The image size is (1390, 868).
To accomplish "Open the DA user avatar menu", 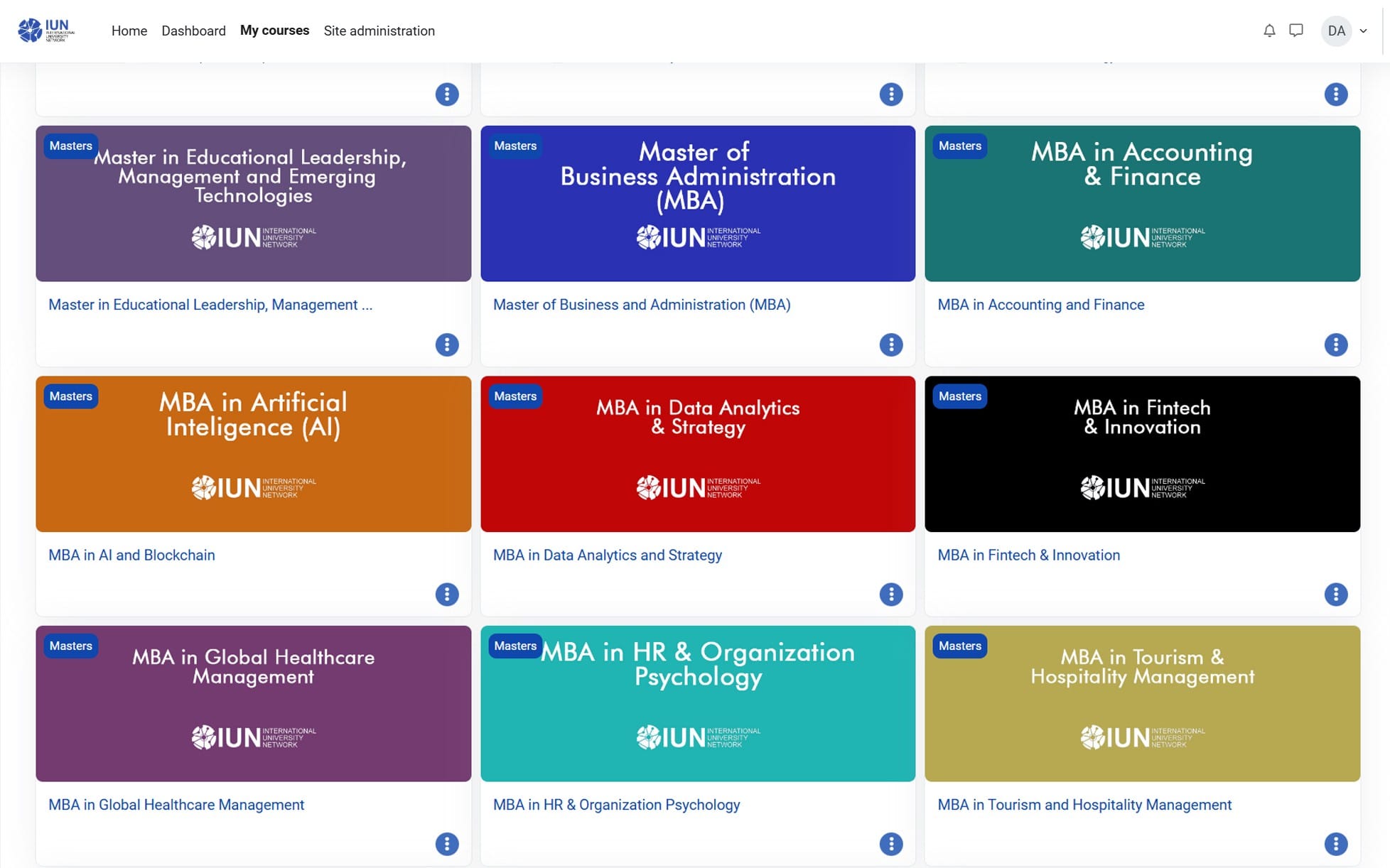I will [x=1336, y=31].
